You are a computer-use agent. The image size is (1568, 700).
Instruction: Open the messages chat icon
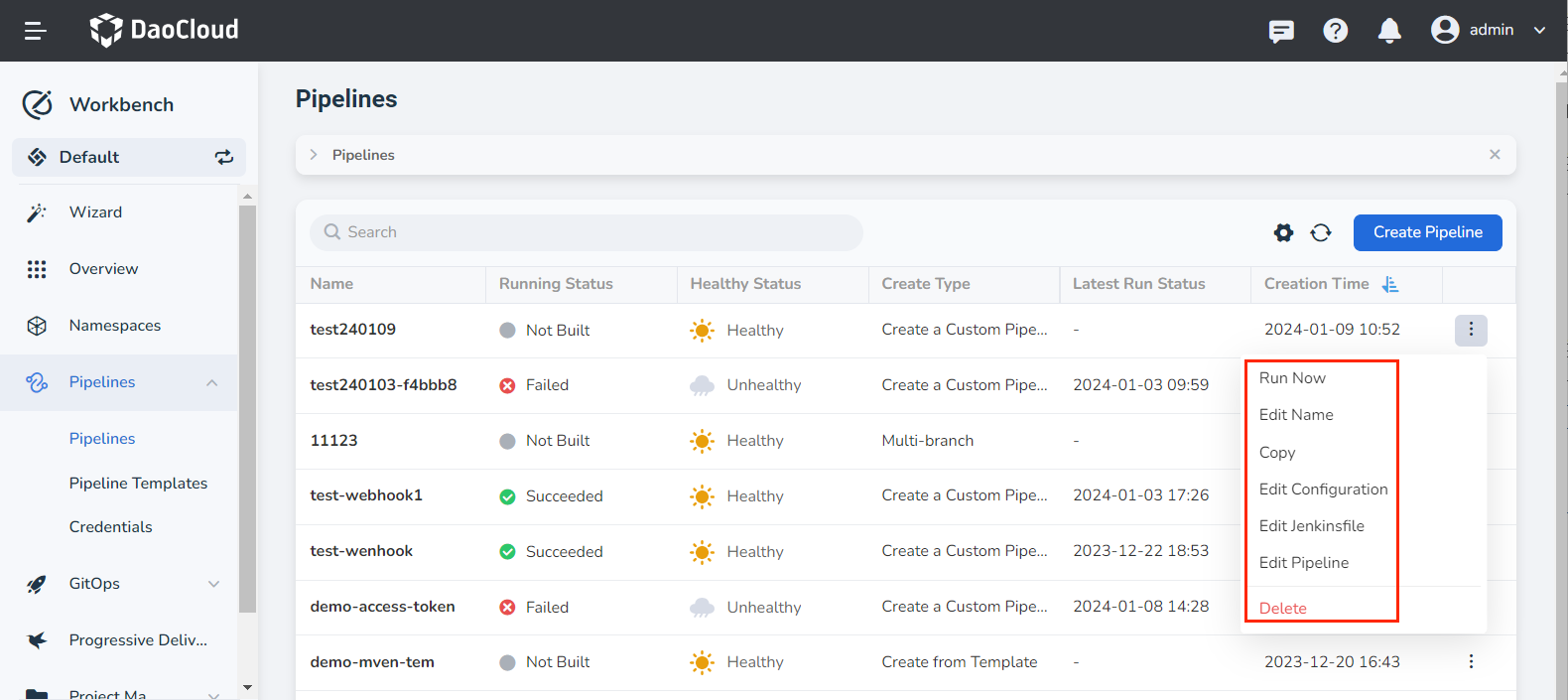pos(1281,31)
